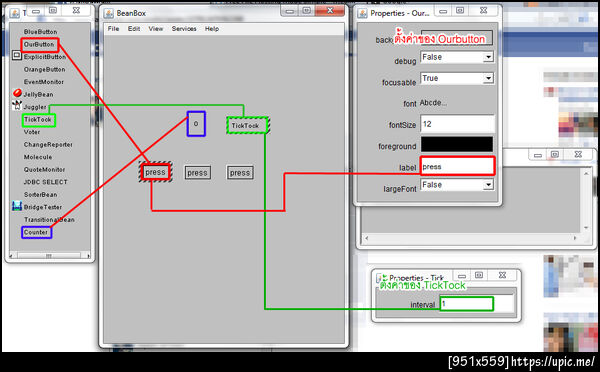This screenshot has width=600, height=372.
Task: Click the Java icon in Properties OurButton title bar
Action: (362, 13)
